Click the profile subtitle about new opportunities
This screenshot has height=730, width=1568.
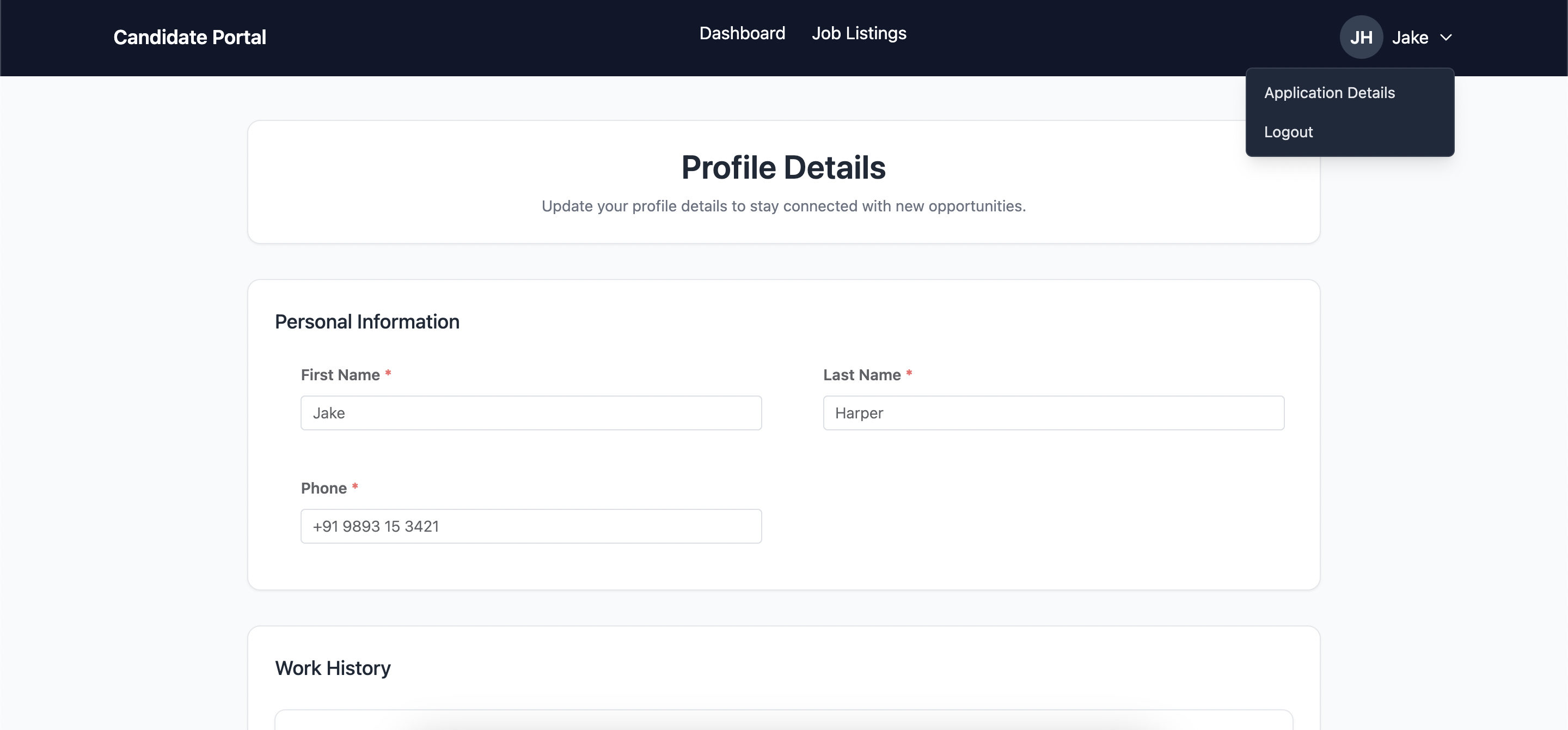click(x=783, y=206)
